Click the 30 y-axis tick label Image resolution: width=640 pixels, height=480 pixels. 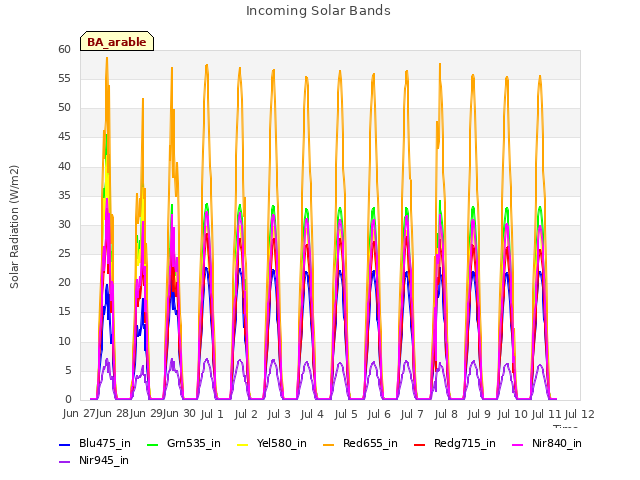64,224
